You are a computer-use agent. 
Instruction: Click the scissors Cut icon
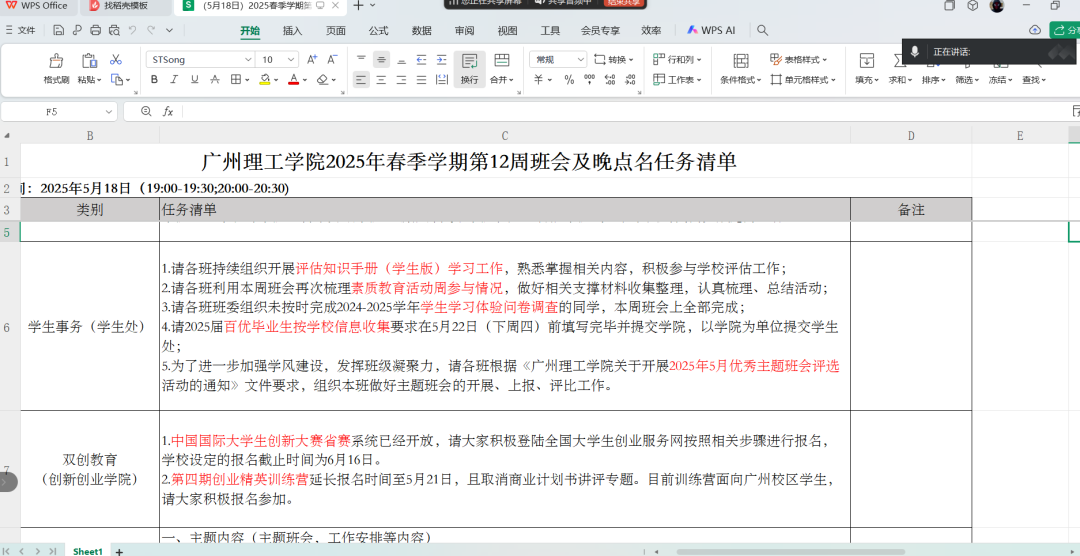116,60
